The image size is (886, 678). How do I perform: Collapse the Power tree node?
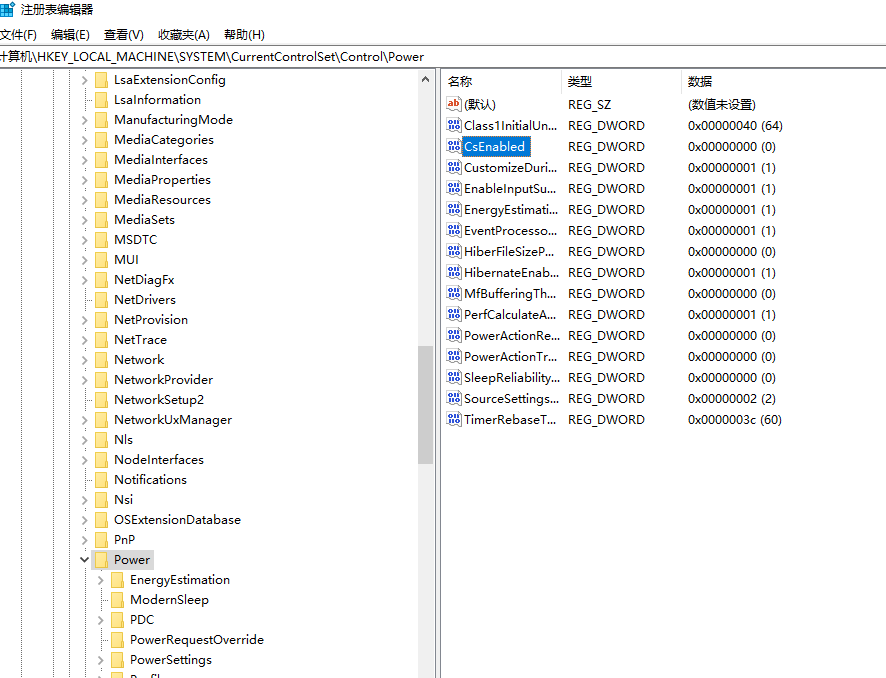[x=84, y=559]
